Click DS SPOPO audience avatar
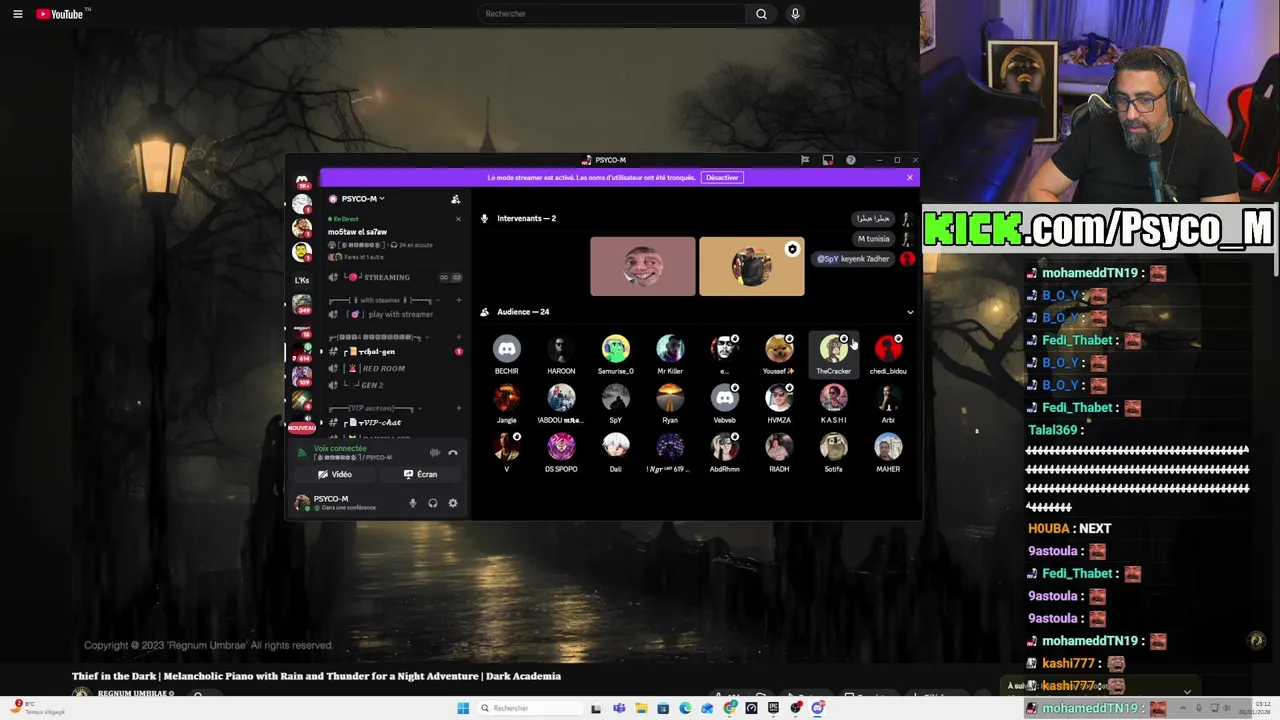The width and height of the screenshot is (1280, 720). pos(561,447)
